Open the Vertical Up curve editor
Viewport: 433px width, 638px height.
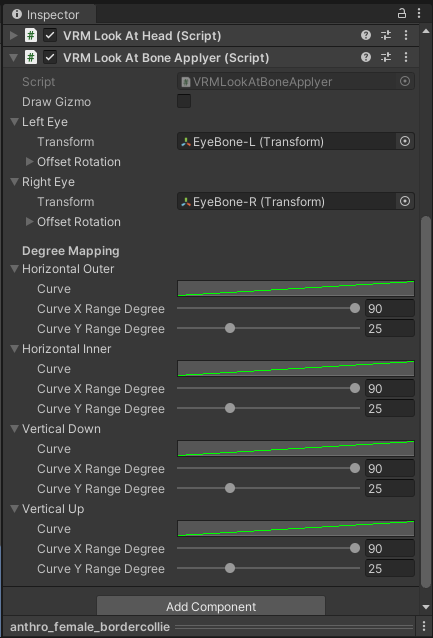coord(296,529)
